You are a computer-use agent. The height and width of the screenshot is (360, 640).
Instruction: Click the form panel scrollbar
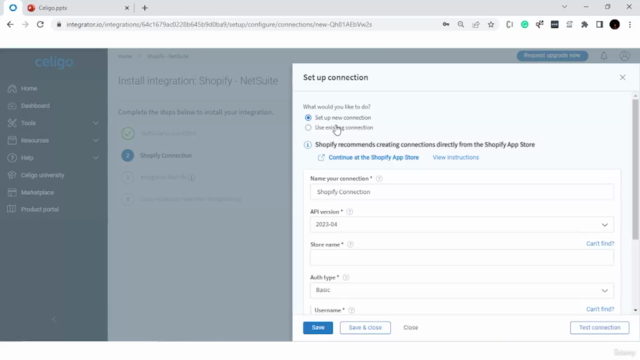click(635, 169)
